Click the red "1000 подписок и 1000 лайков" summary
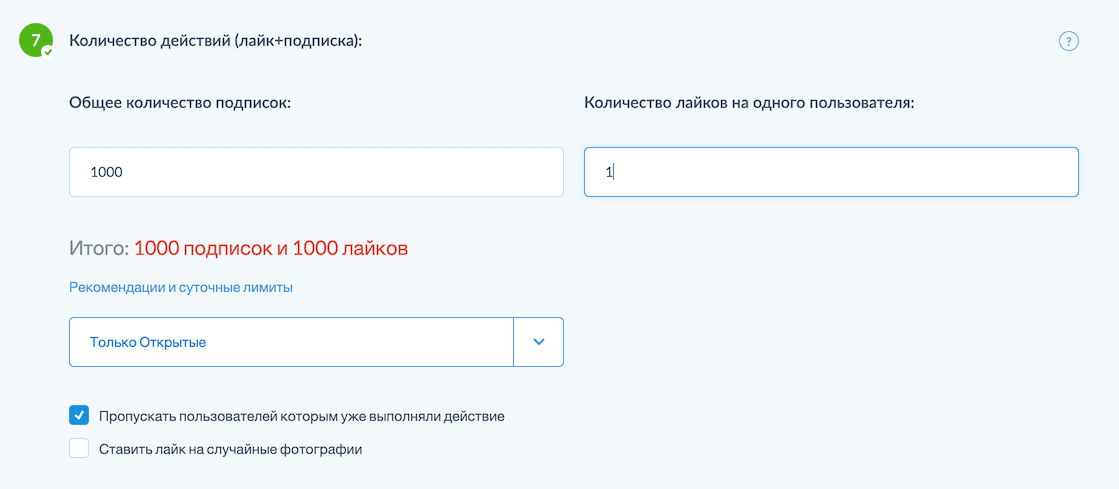Image resolution: width=1119 pixels, height=489 pixels. click(x=271, y=248)
